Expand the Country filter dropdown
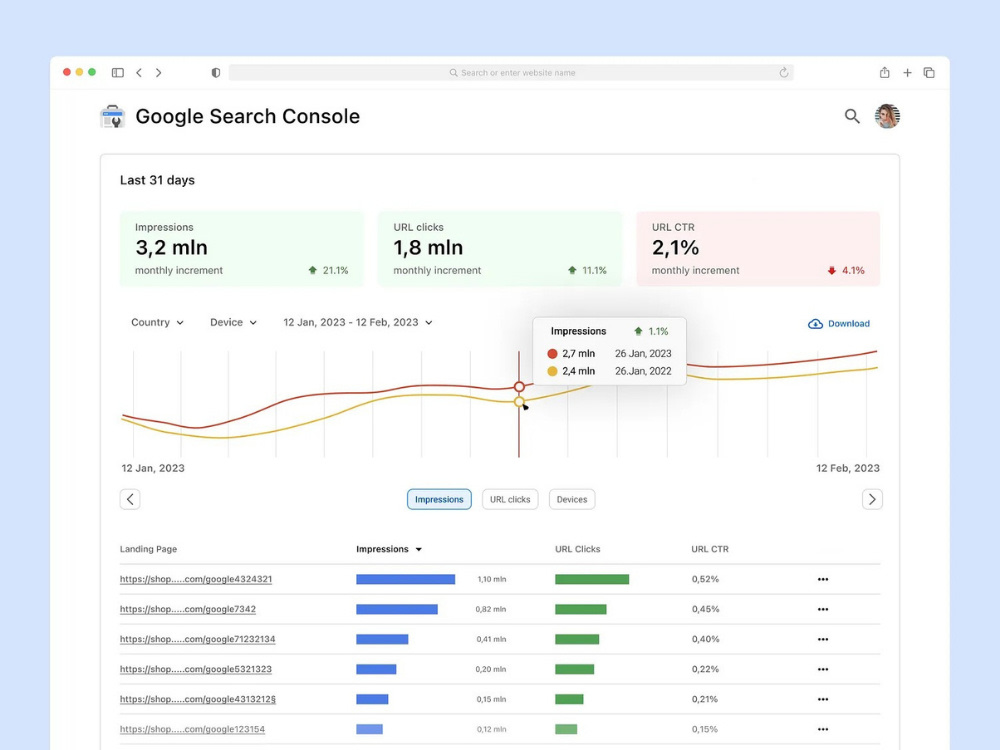Viewport: 1000px width, 750px height. 158,322
